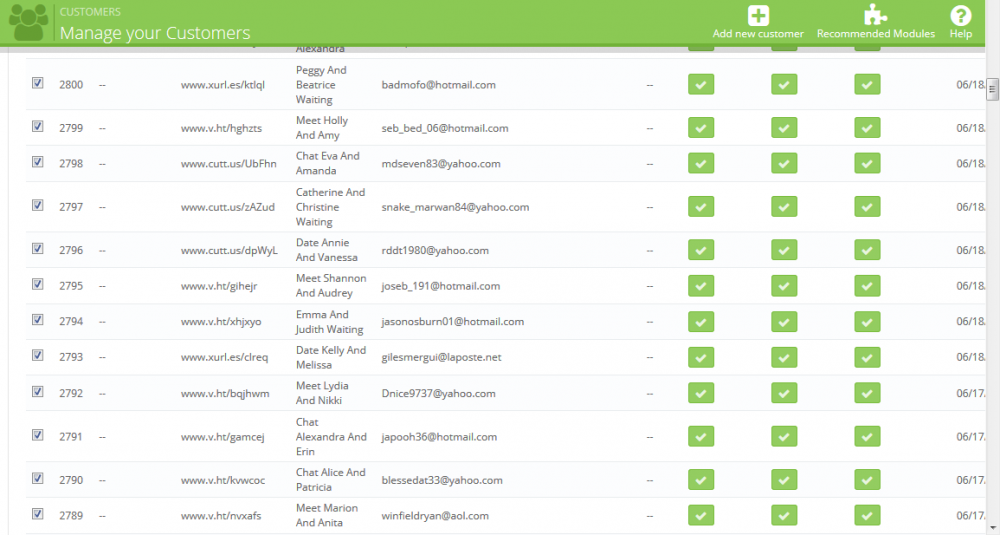1000x535 pixels.
Task: Uncheck selection box for customer 2789
Action: point(38,514)
